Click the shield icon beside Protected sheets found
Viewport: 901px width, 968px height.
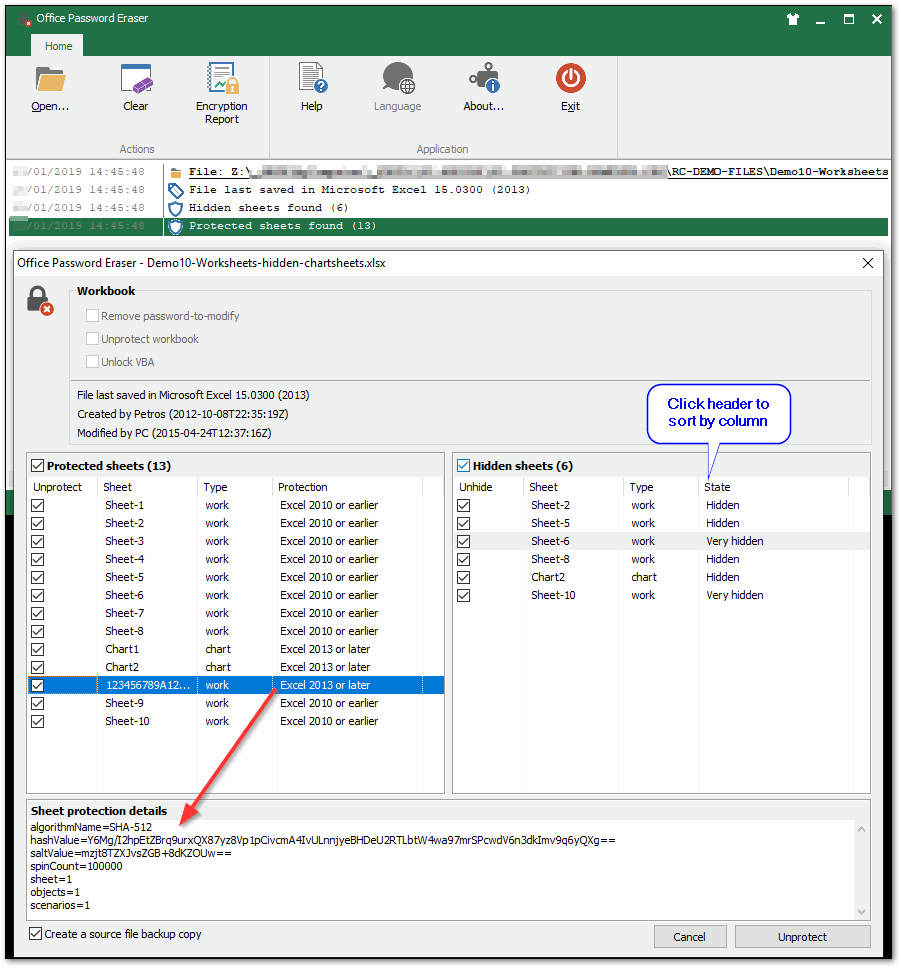[176, 227]
